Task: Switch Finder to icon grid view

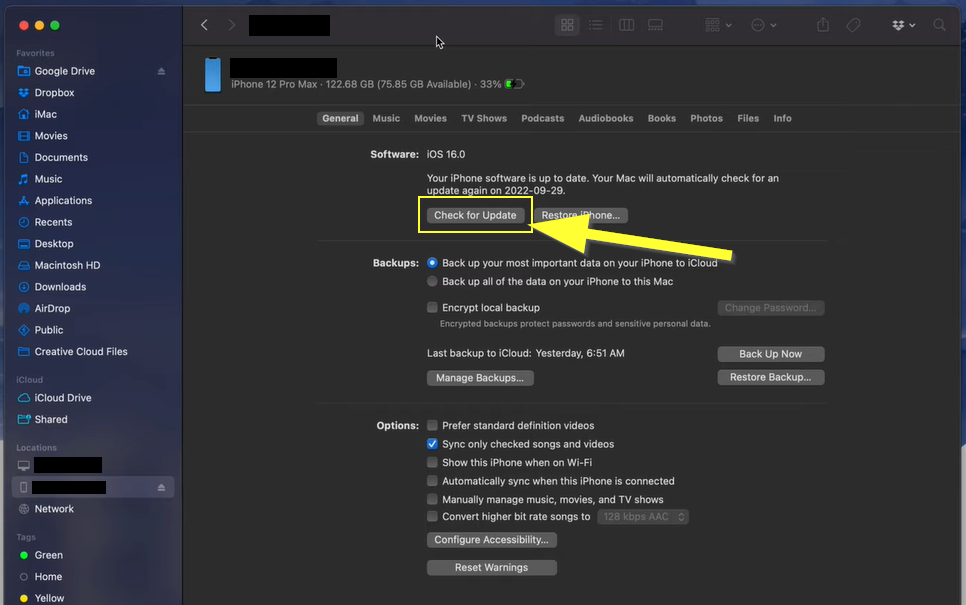Action: pyautogui.click(x=567, y=25)
